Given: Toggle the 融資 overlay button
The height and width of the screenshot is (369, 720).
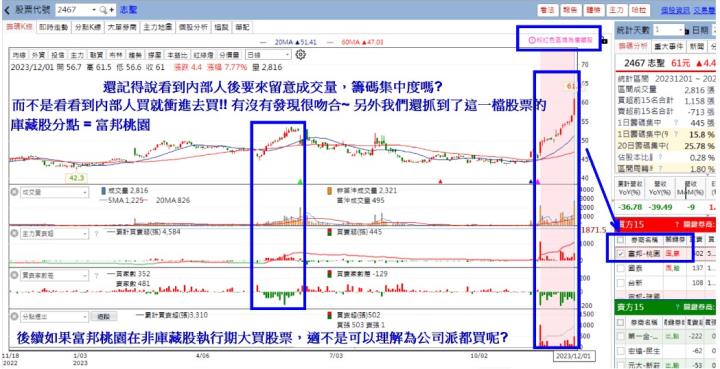Looking at the screenshot, I should 96,55.
